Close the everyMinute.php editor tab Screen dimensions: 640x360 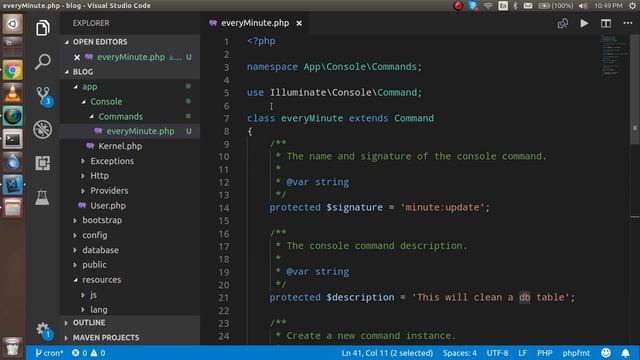[299, 23]
